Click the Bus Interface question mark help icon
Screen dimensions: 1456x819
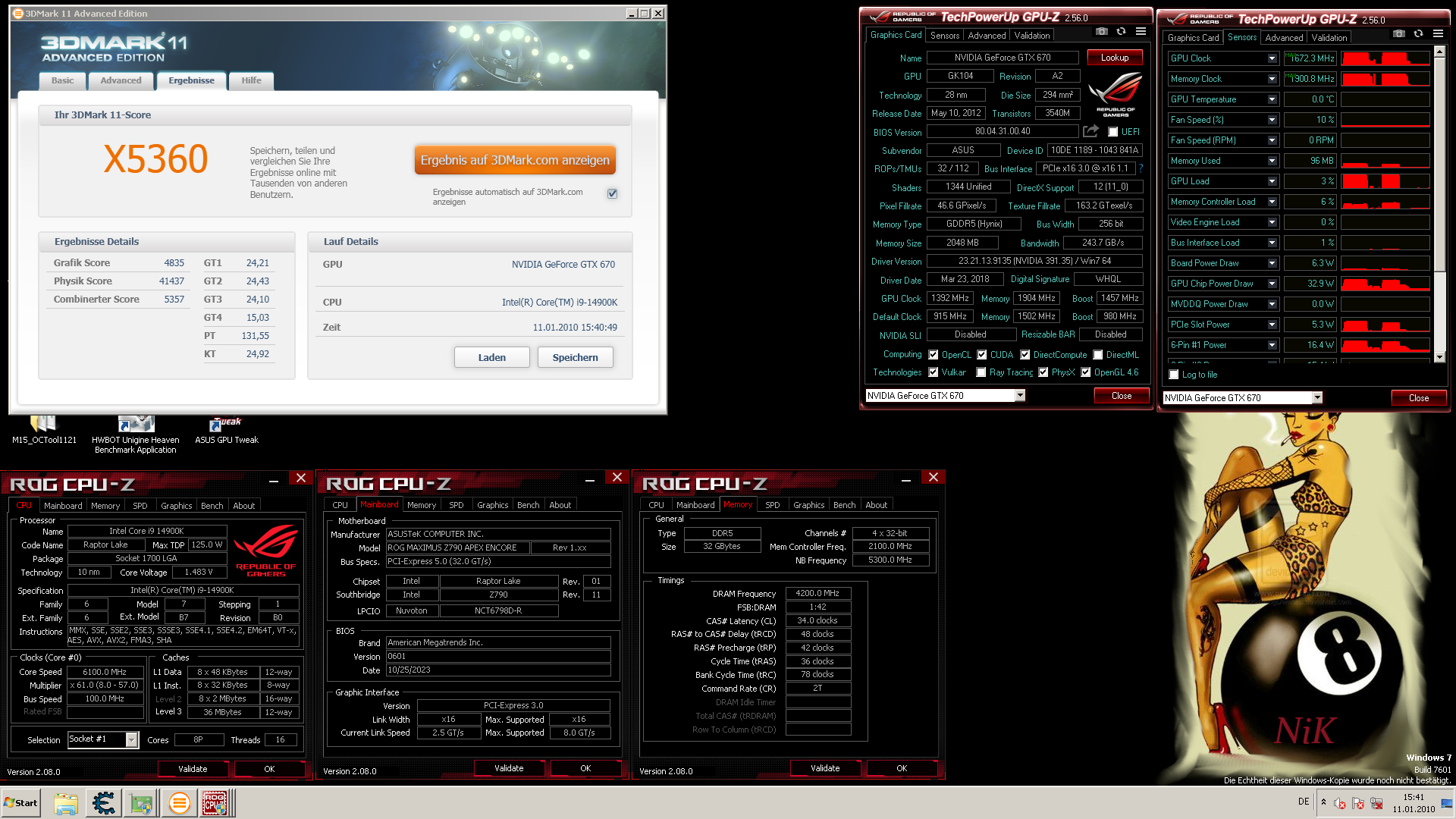1141,168
